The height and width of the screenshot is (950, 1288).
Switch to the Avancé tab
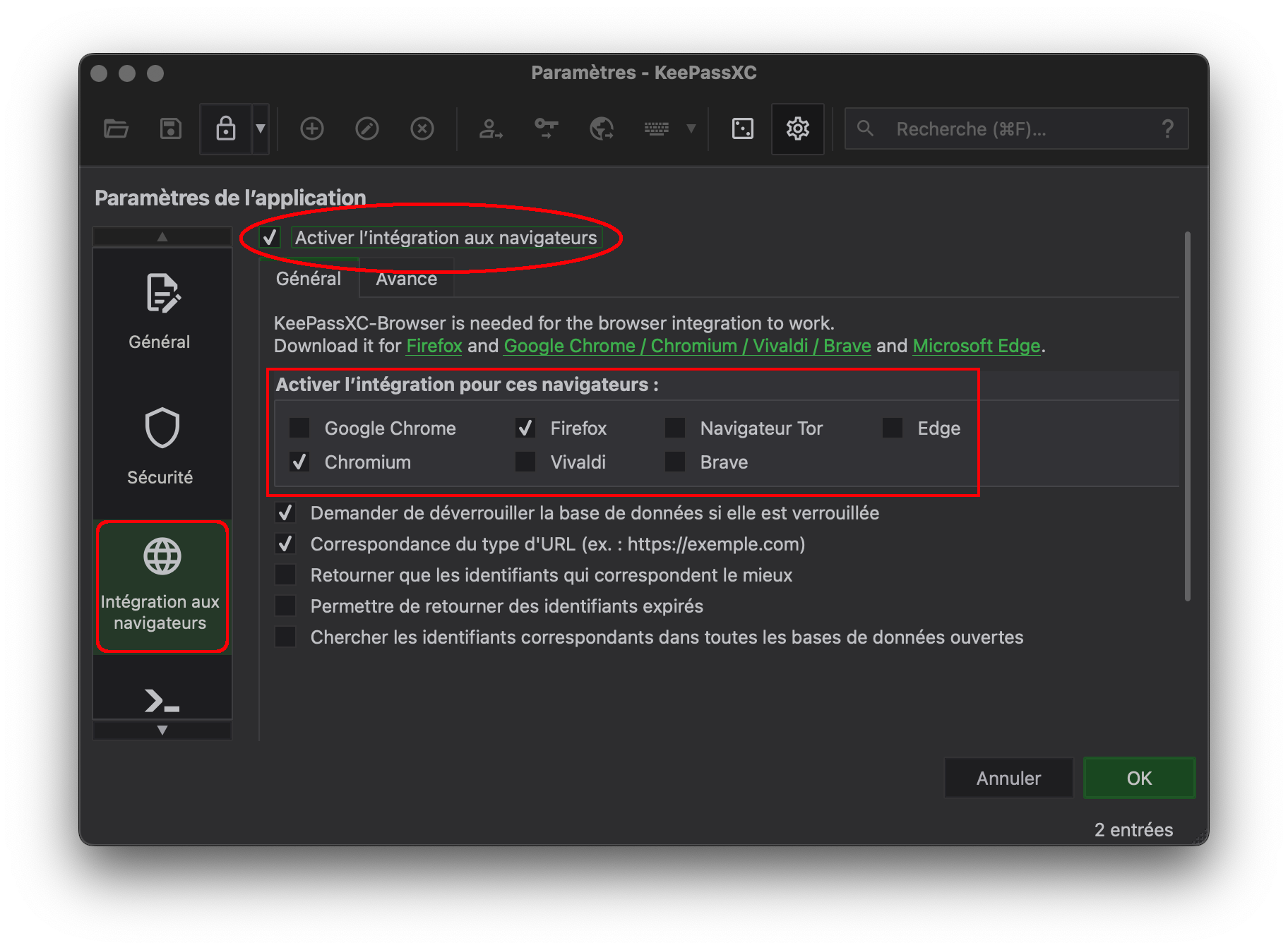point(407,279)
